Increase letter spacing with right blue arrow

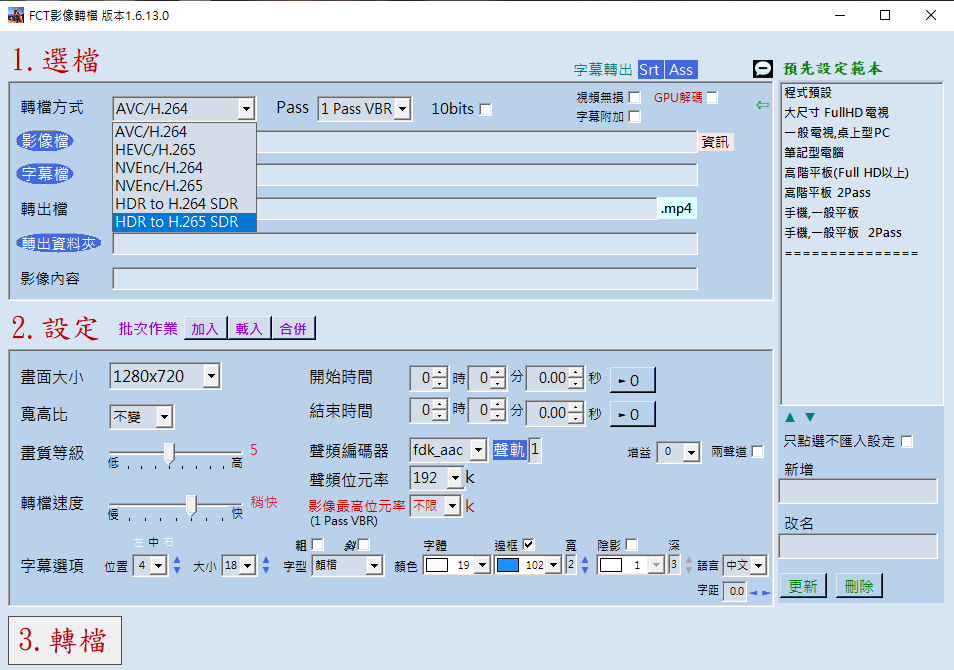[x=766, y=593]
